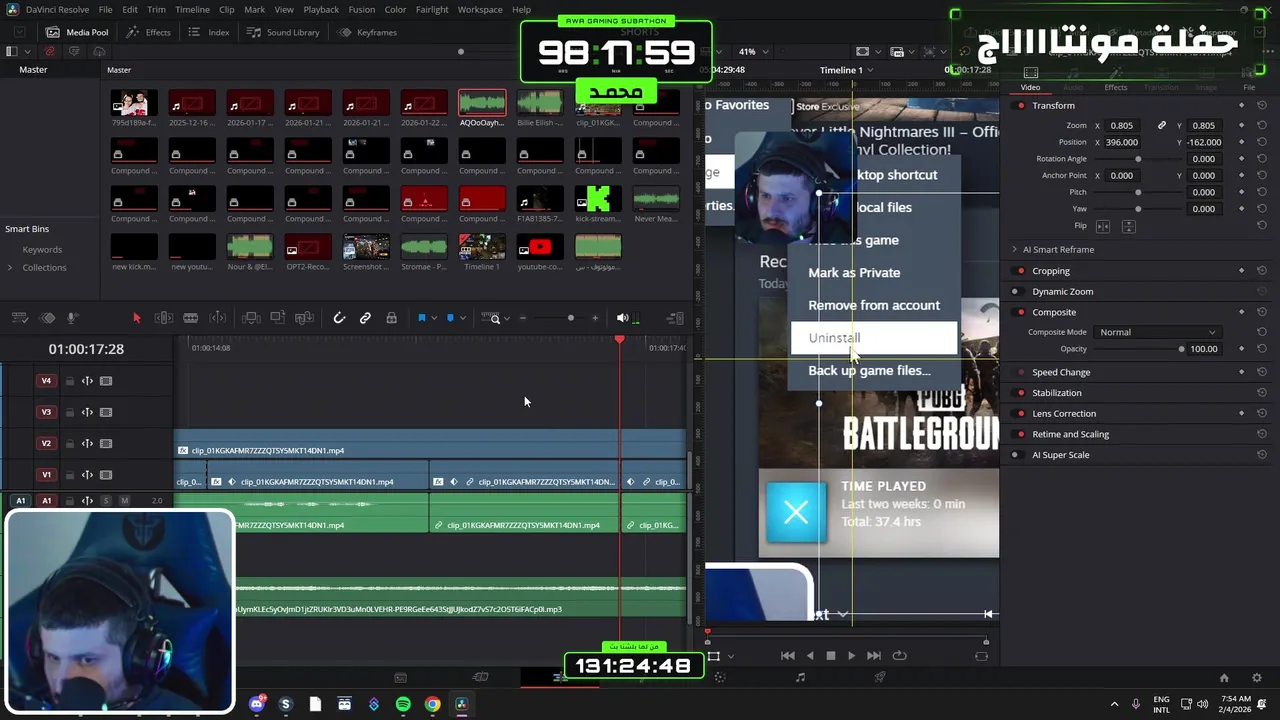Click the voiceover microphone toolbar icon

click(x=73, y=318)
